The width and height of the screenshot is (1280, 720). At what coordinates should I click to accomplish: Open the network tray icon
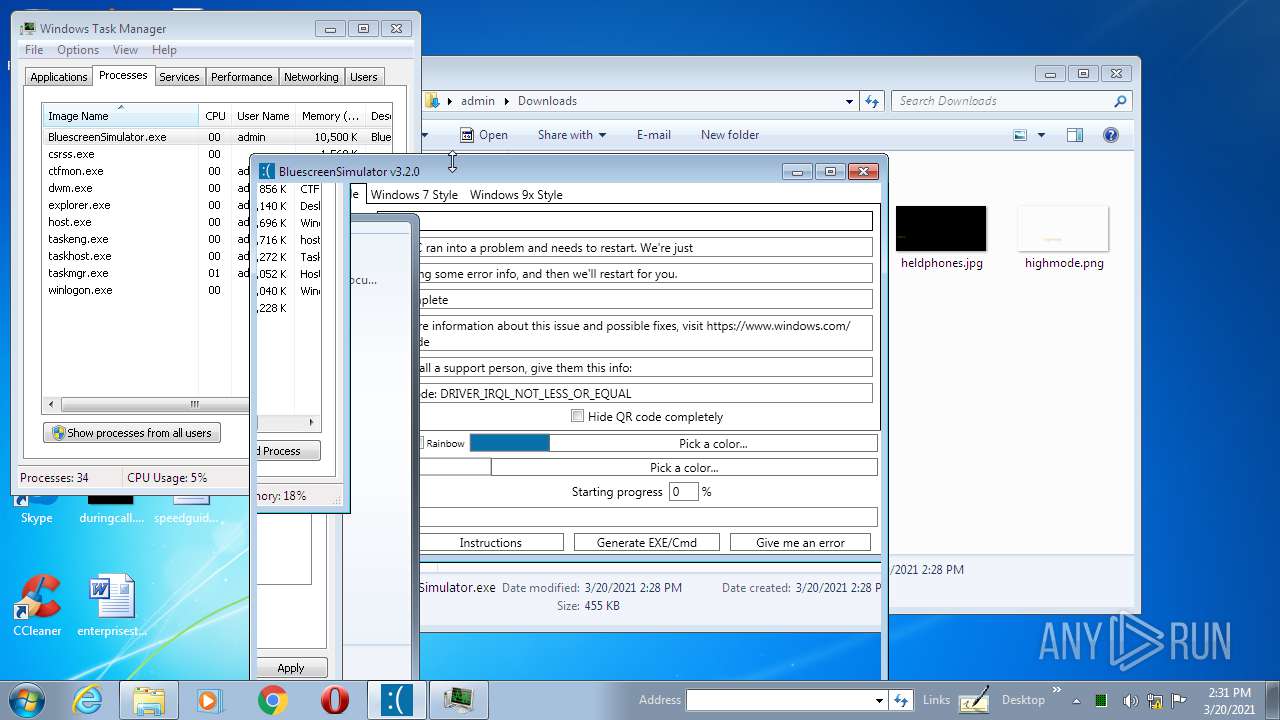point(1155,700)
